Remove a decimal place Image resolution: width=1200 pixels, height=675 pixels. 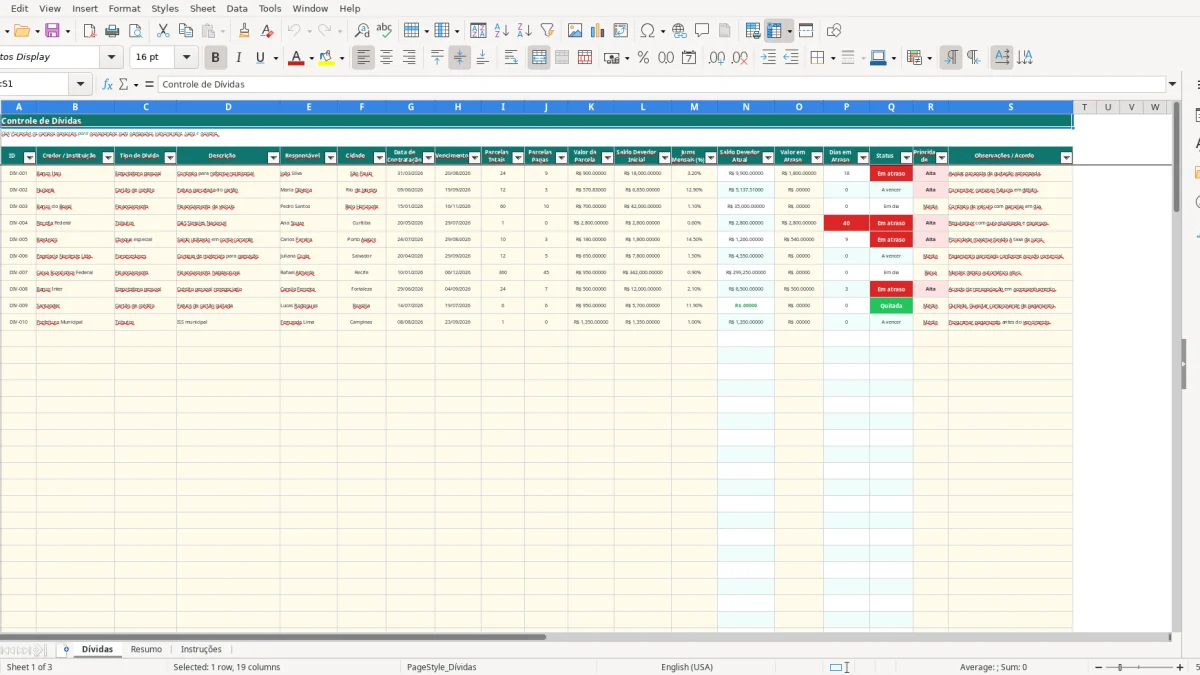coord(739,58)
